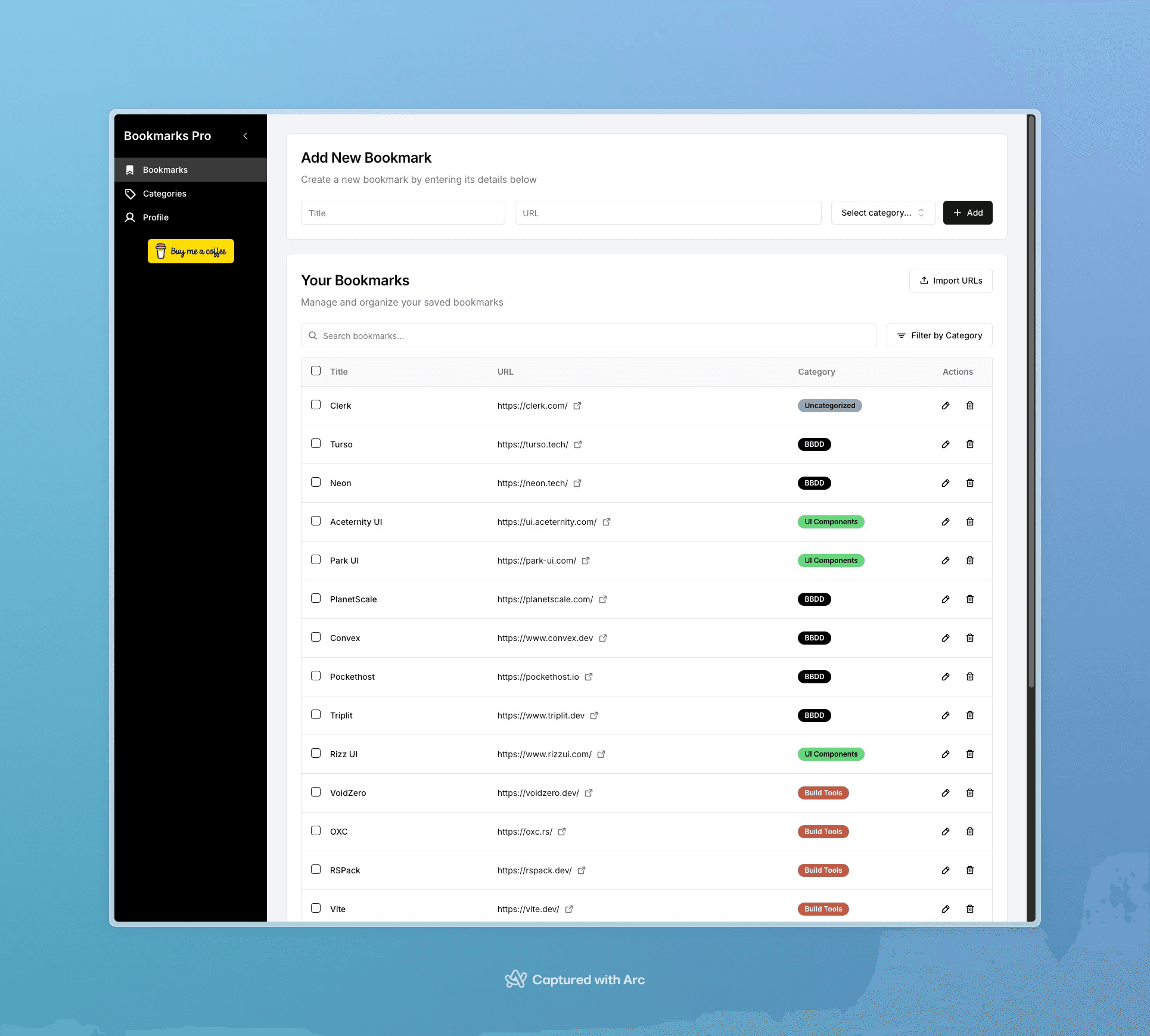
Task: Click the Buy Me a Coffee button
Action: click(190, 250)
